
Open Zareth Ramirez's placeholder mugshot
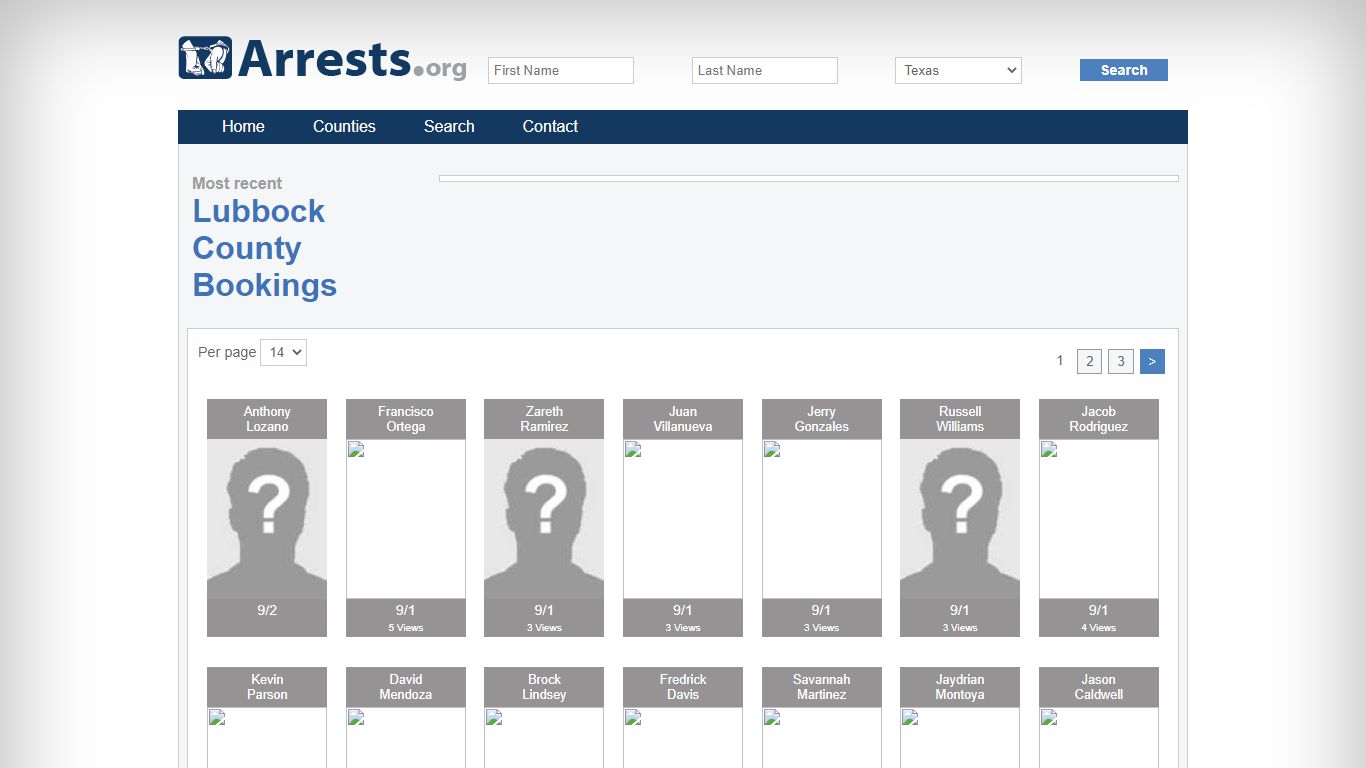coord(544,519)
